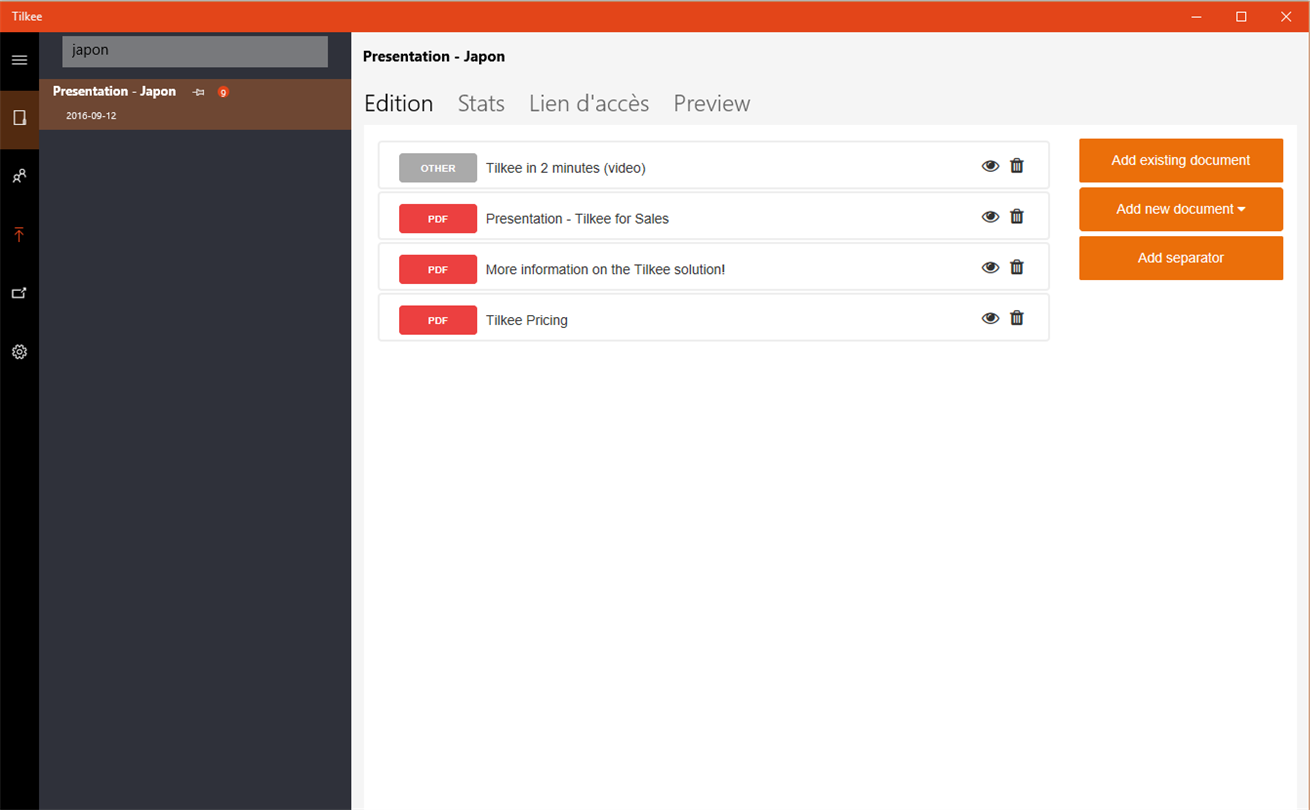Viewport: 1310px width, 810px height.
Task: Maximize the Tilkee window
Action: point(1241,16)
